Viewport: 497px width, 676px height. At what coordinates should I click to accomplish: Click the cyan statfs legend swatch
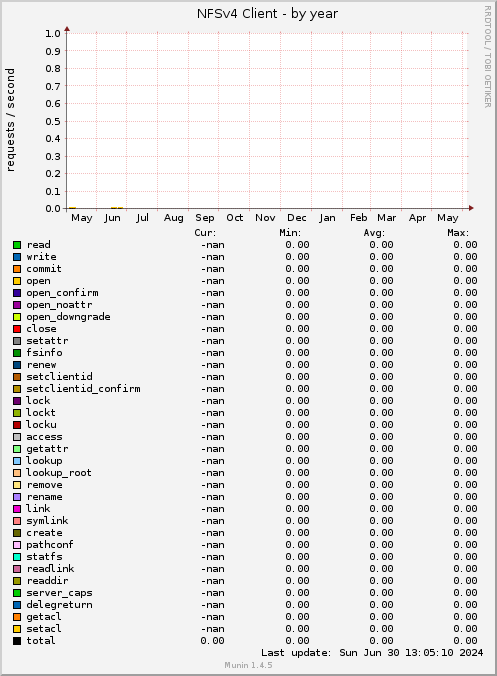point(17,557)
